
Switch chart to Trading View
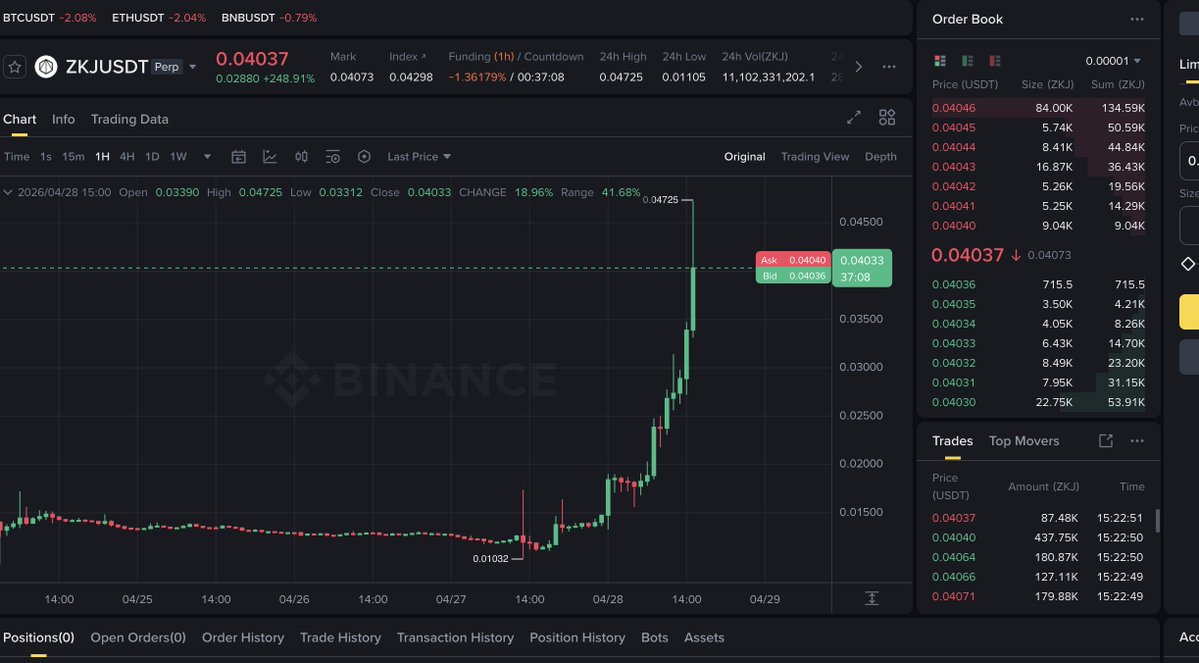coord(815,157)
